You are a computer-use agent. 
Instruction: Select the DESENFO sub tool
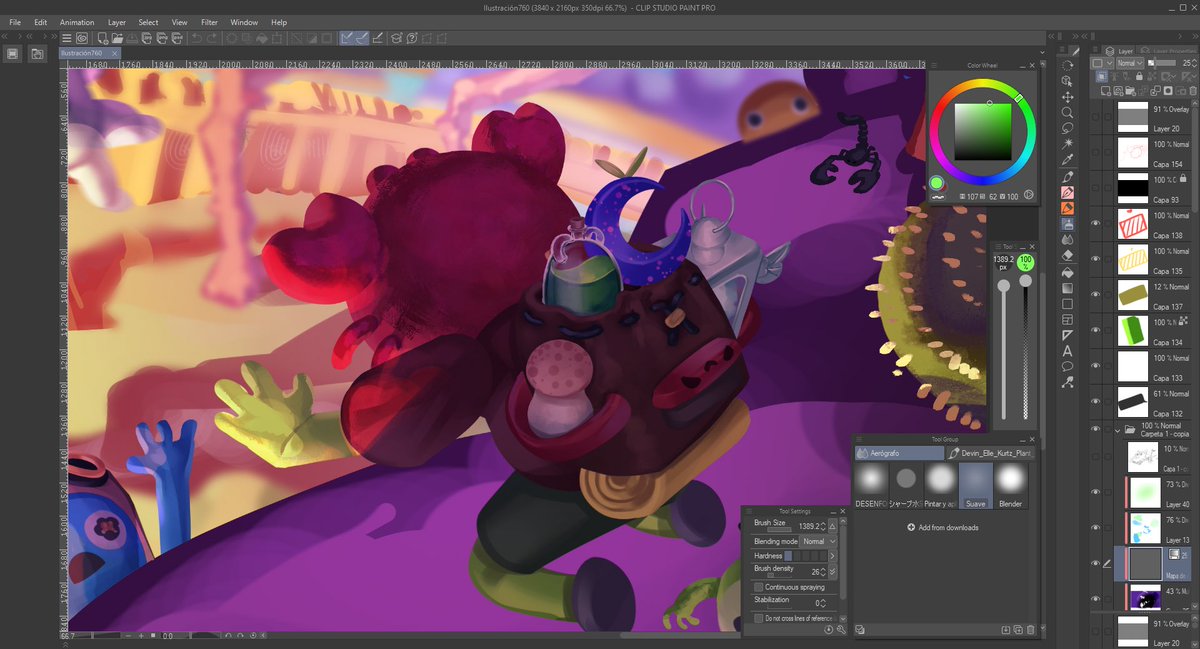coord(870,485)
